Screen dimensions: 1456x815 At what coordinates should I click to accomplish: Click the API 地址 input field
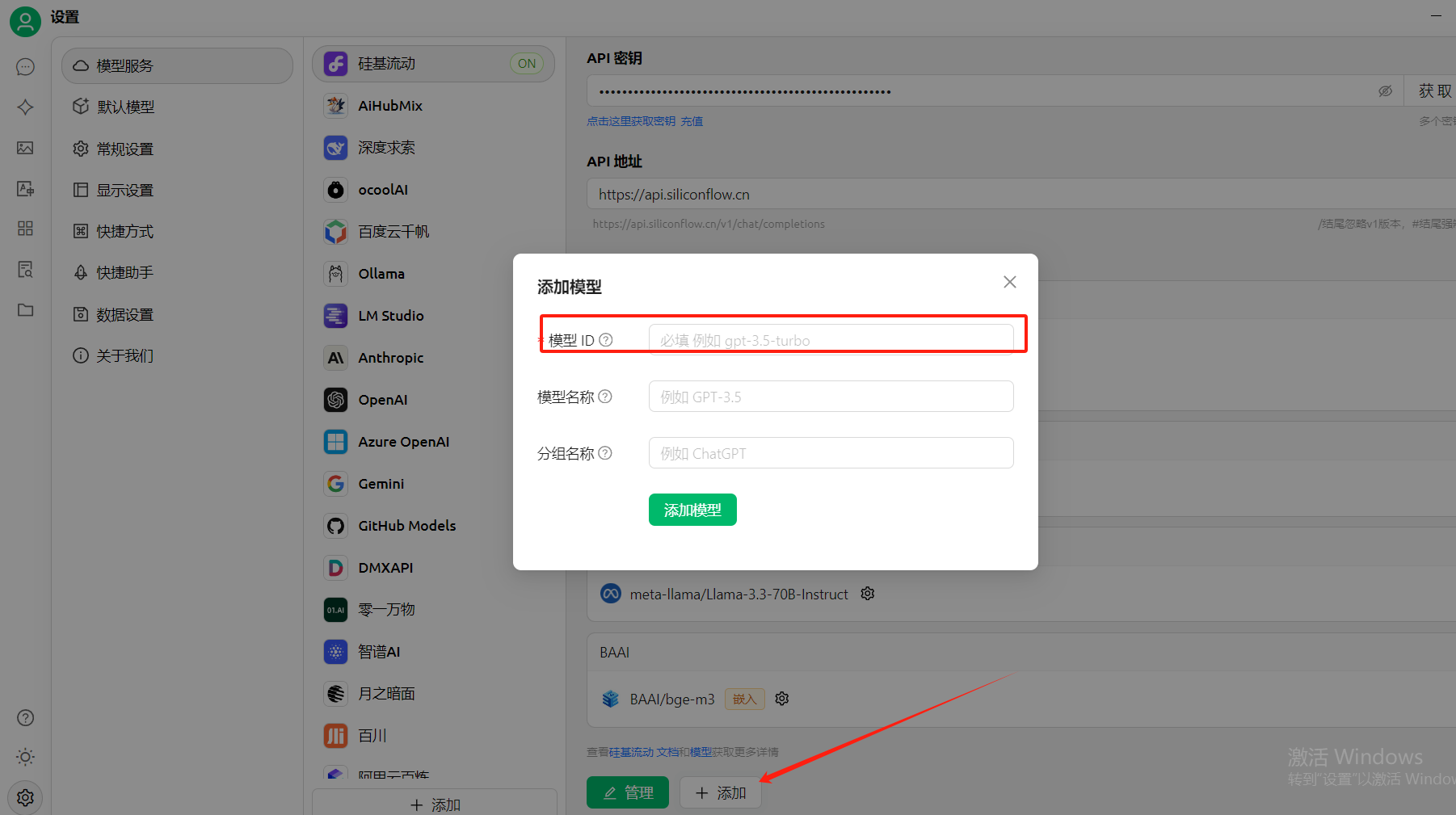[x=1021, y=194]
